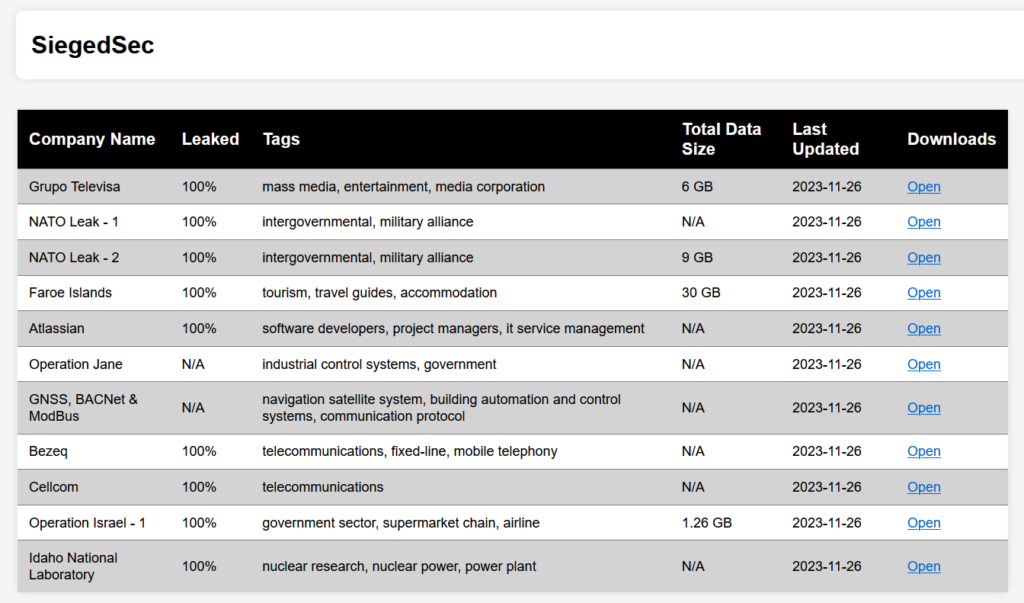Click the Total Data Size column header
This screenshot has height=603, width=1024.
coord(721,139)
